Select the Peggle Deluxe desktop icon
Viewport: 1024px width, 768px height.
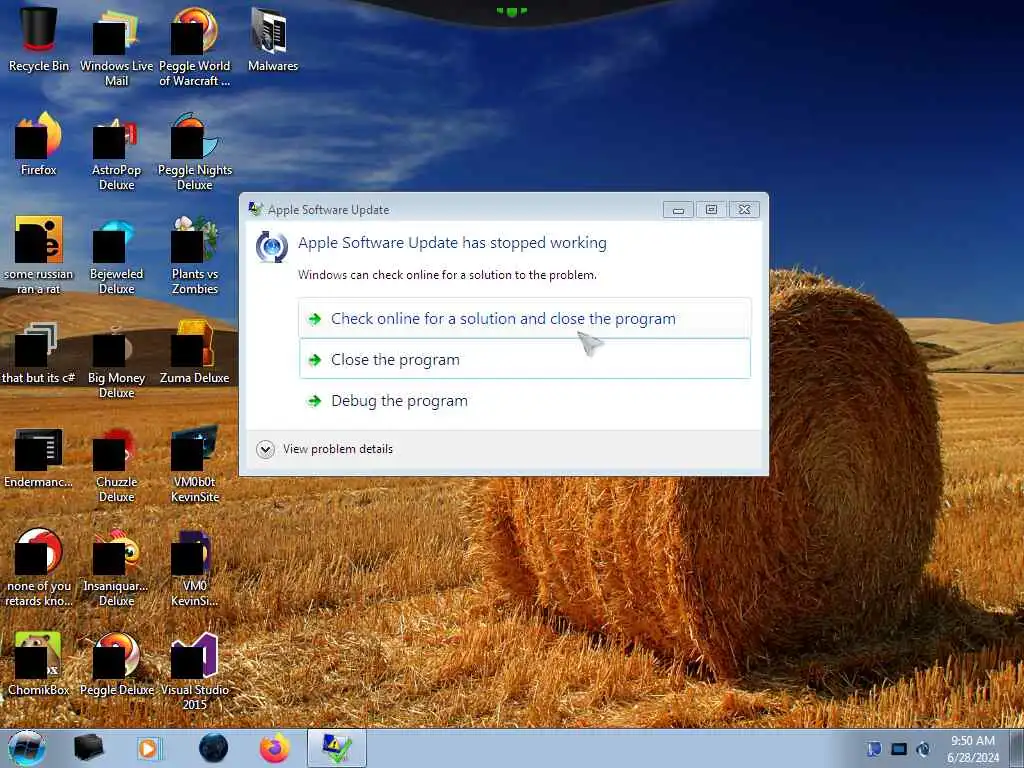(x=116, y=664)
